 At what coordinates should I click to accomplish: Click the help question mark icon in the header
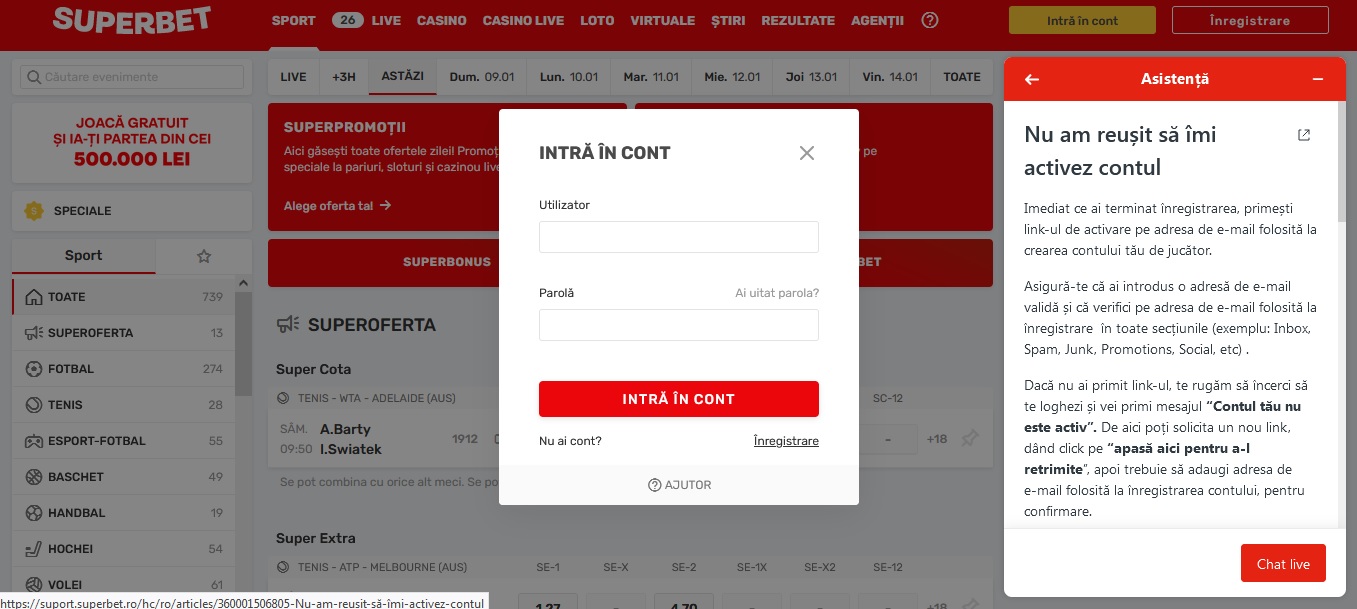(x=930, y=20)
